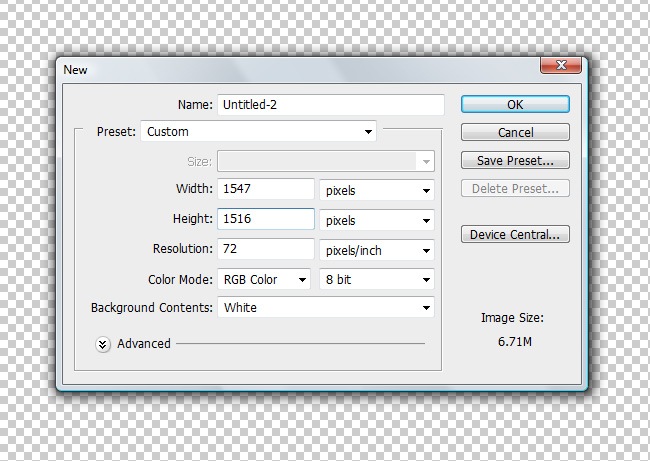The width and height of the screenshot is (650, 461).
Task: Open the Height units pixels dropdown
Action: pos(376,220)
